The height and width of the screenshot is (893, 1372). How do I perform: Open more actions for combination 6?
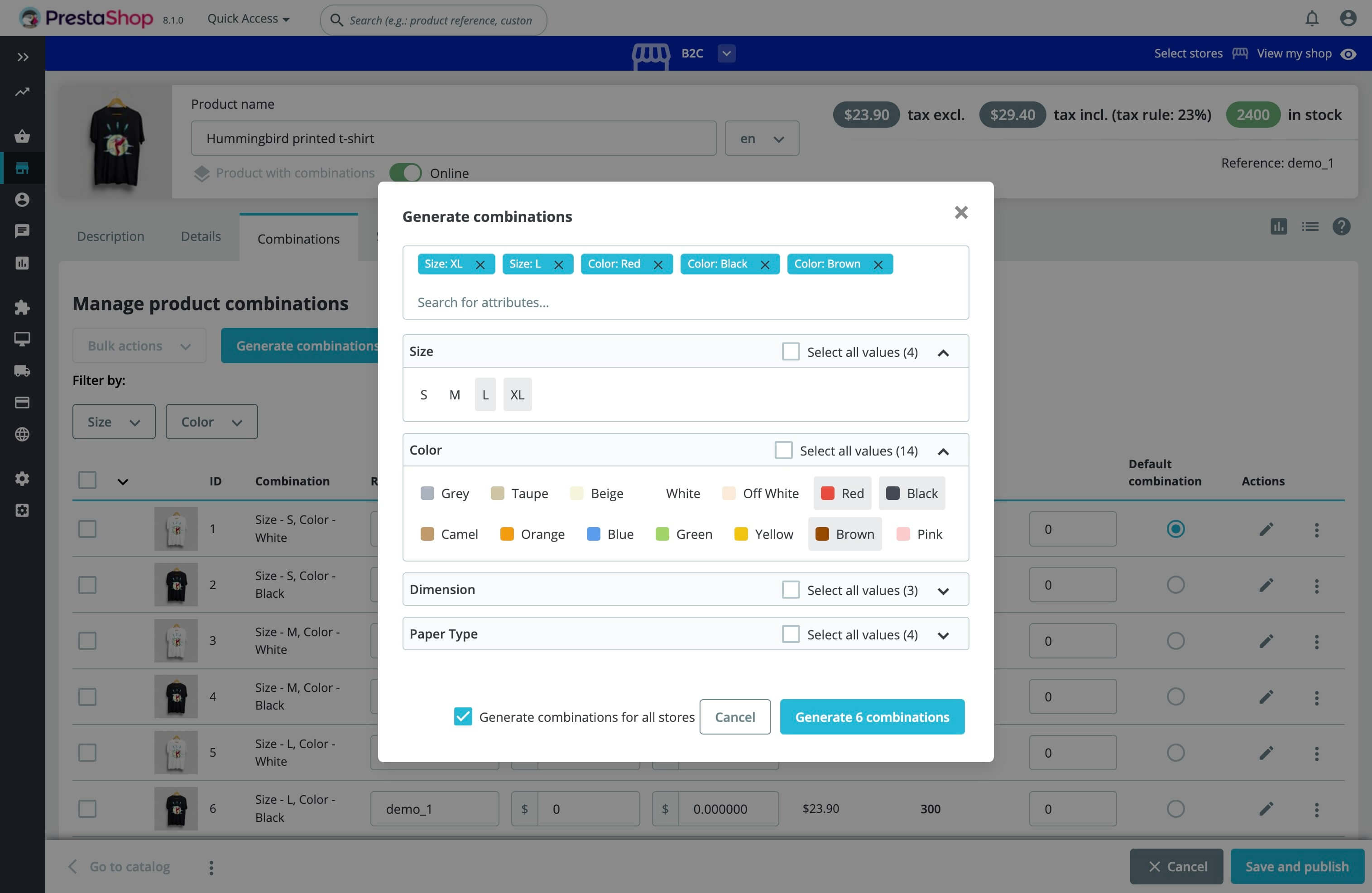(1317, 809)
